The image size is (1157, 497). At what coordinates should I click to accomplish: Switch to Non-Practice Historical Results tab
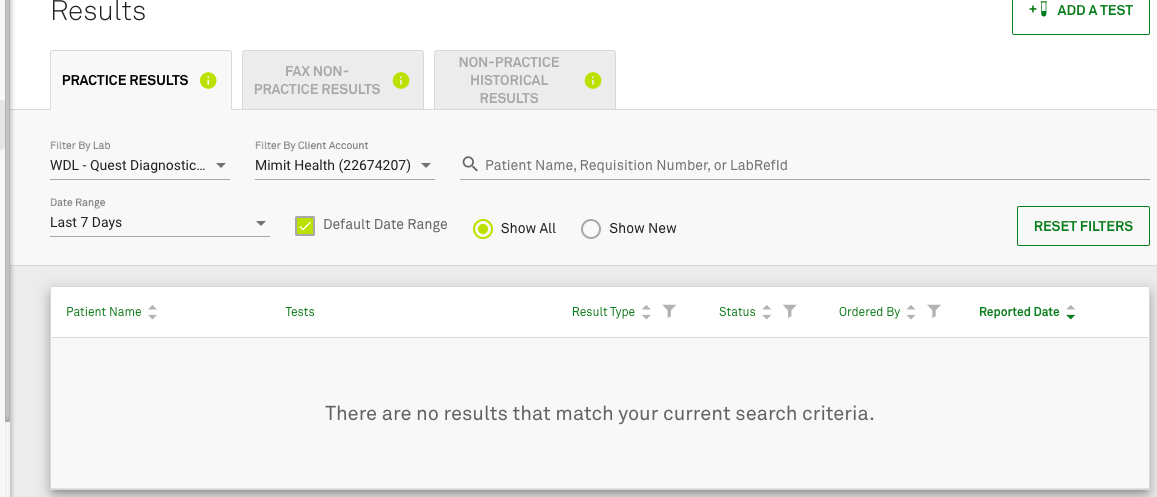tap(509, 80)
